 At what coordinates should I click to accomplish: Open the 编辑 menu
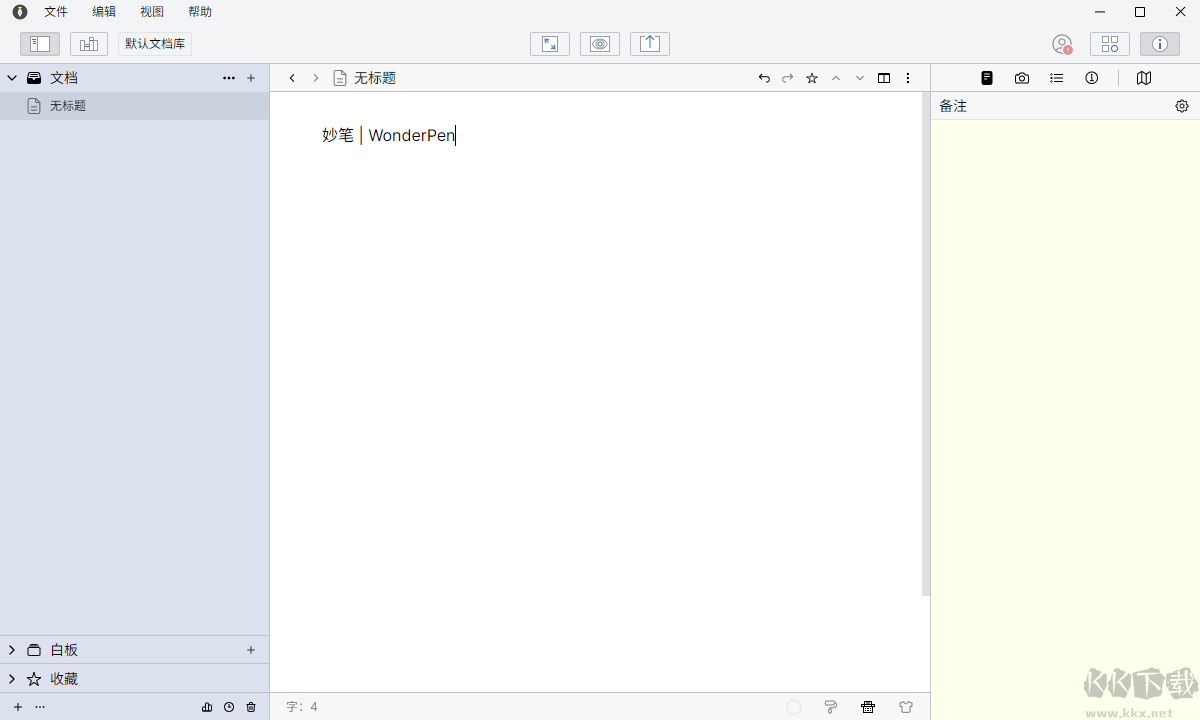pos(104,12)
